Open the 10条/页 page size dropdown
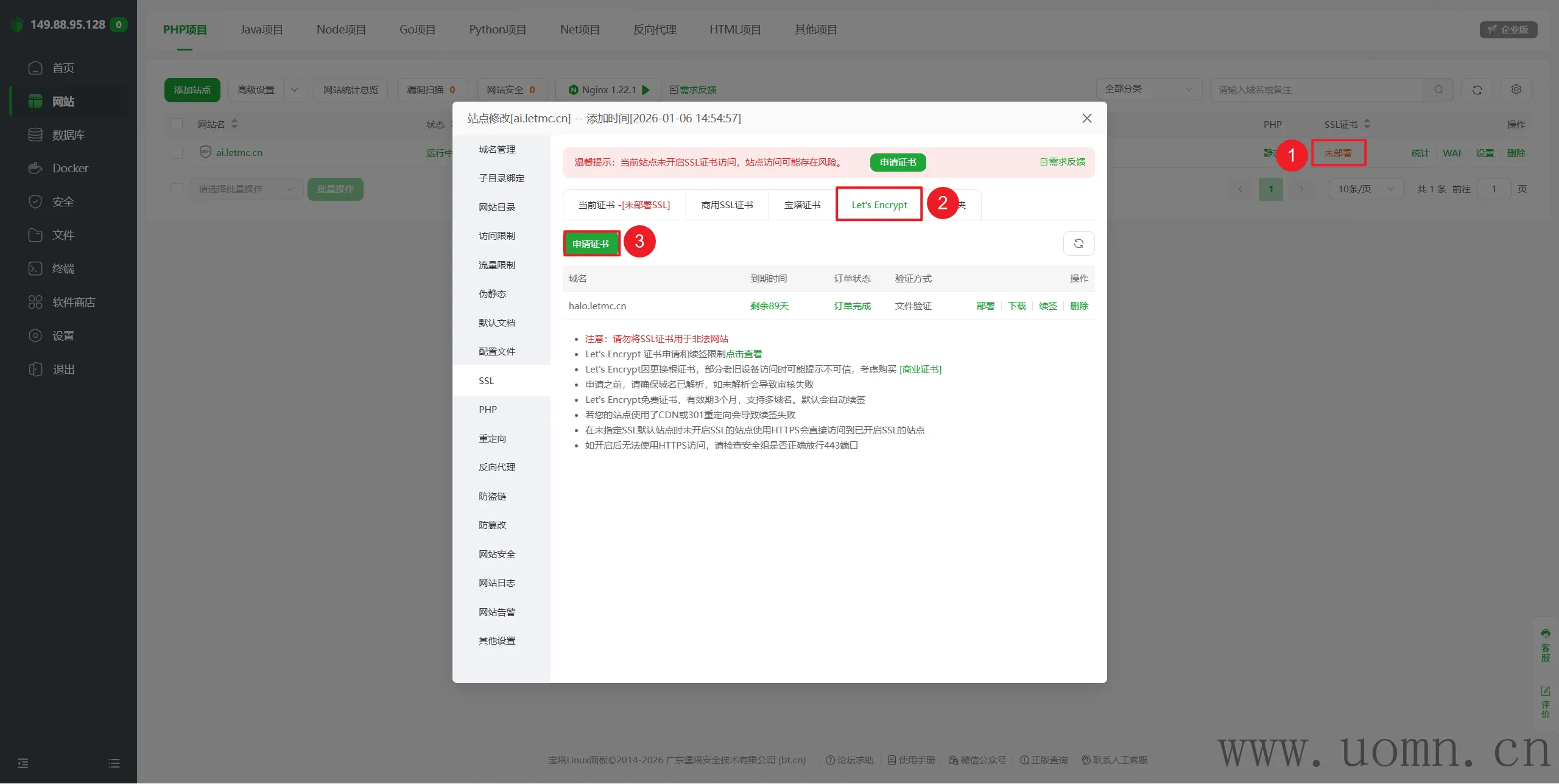The width and height of the screenshot is (1559, 784). click(1365, 189)
